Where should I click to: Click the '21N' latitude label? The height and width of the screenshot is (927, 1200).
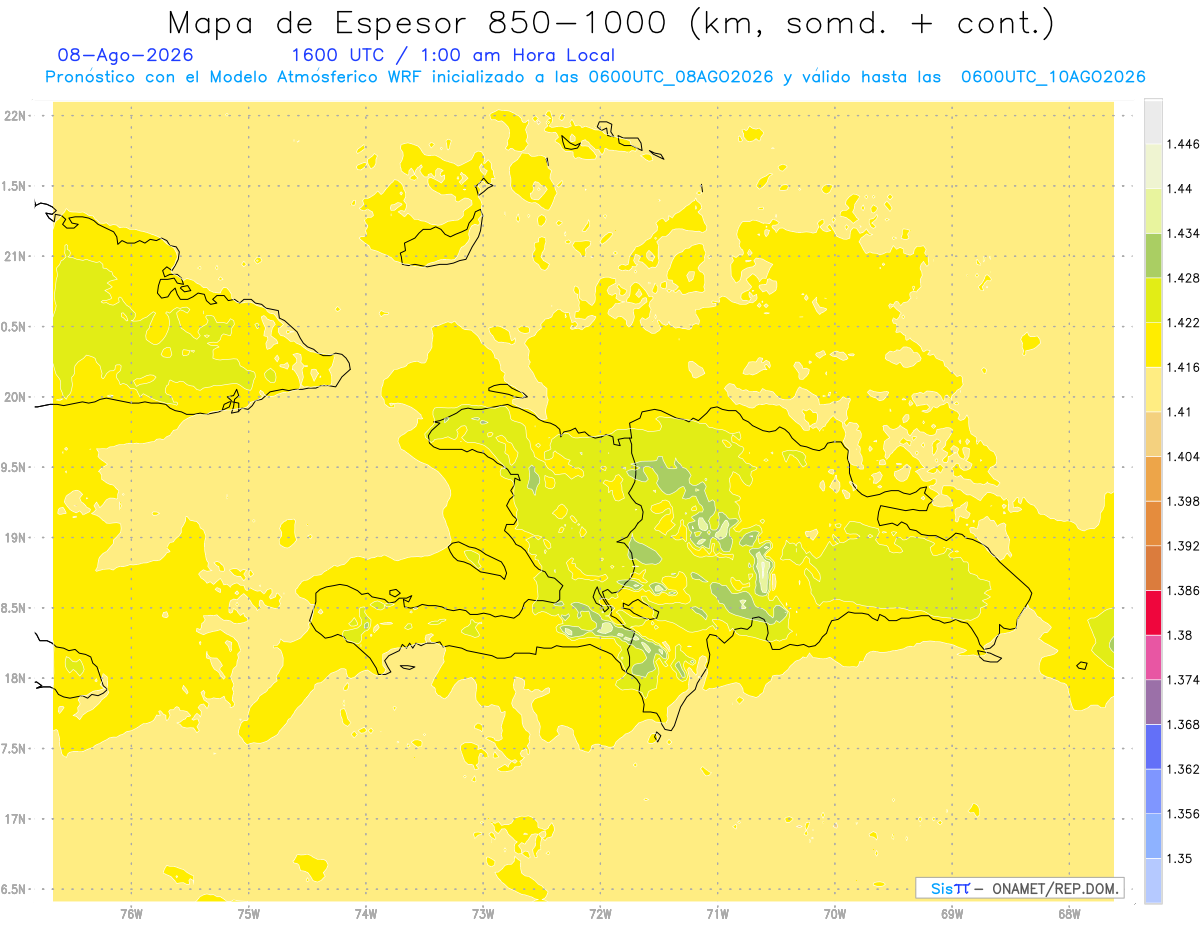point(16,257)
